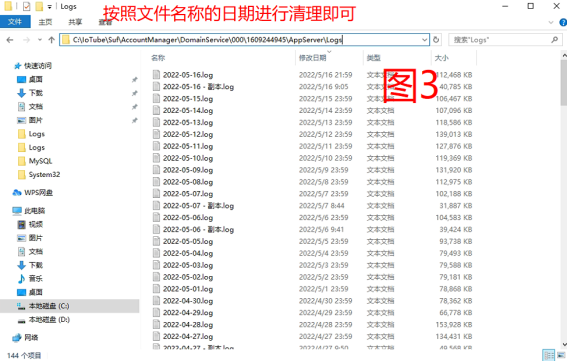
Task: Select file 2022-05-07 - 副本.log
Action: pos(198,206)
